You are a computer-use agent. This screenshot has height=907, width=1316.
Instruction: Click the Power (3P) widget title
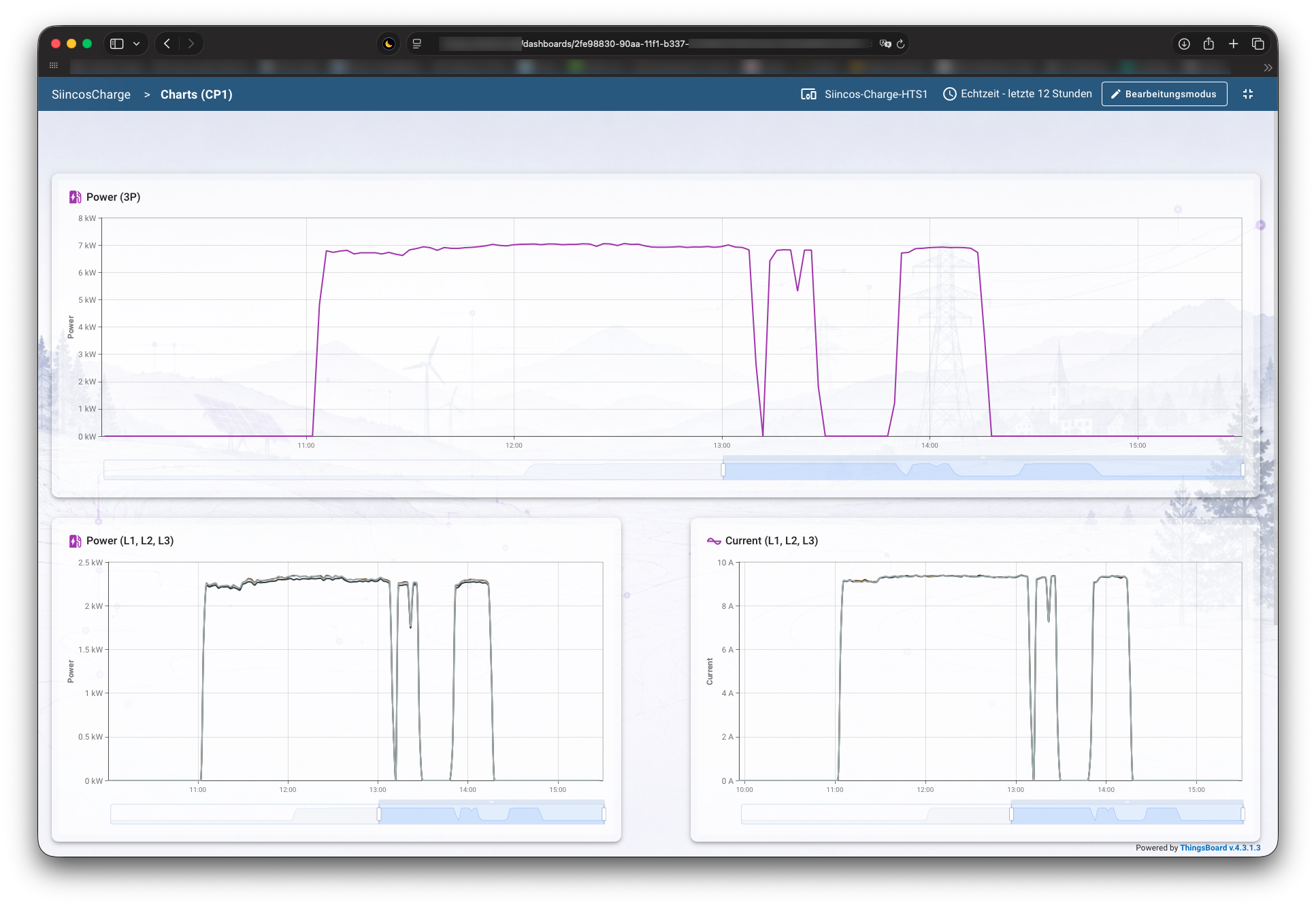click(x=114, y=197)
